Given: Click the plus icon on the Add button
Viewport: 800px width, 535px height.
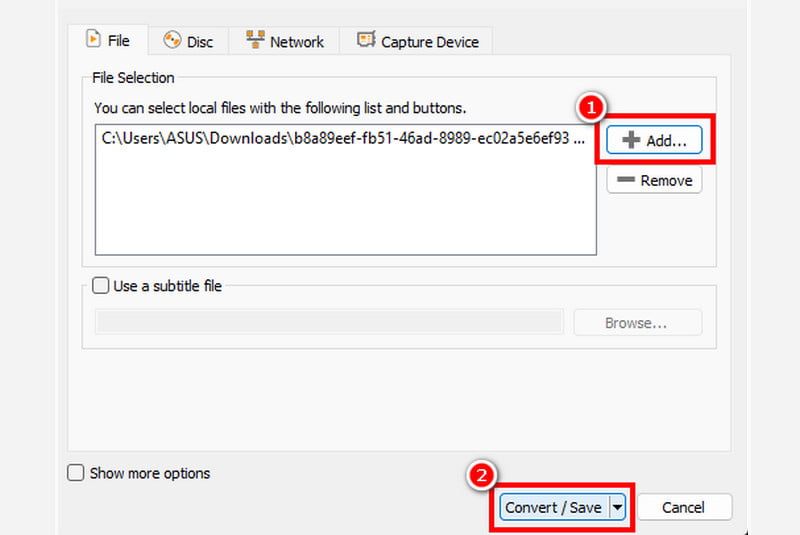Looking at the screenshot, I should [631, 141].
